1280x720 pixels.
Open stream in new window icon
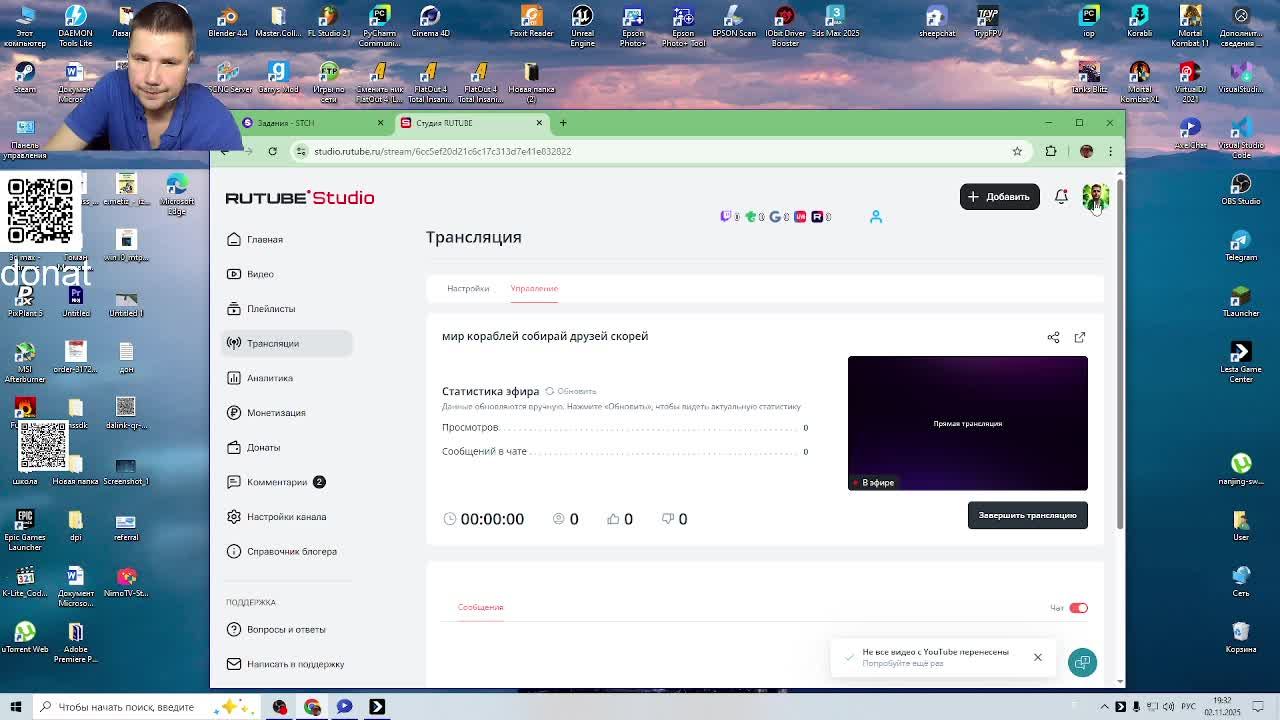(x=1079, y=337)
